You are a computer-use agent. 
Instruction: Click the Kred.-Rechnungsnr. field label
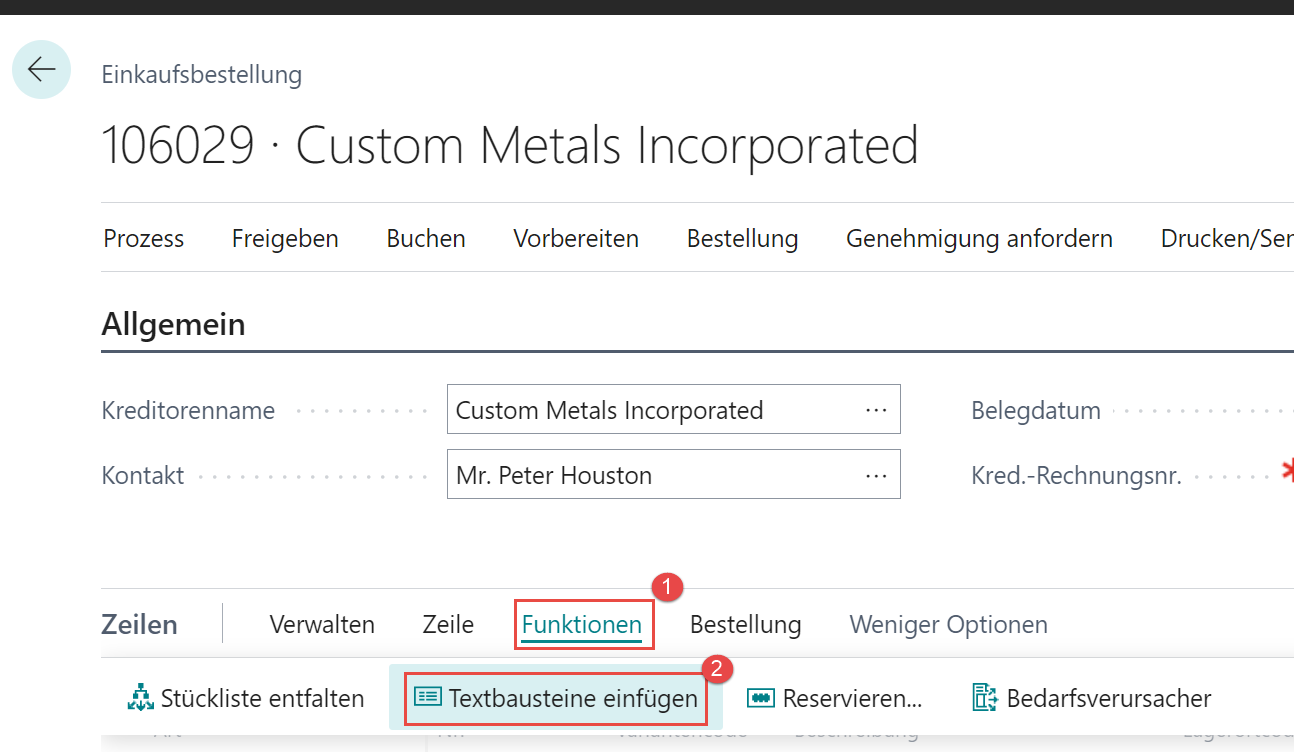tap(1076, 476)
